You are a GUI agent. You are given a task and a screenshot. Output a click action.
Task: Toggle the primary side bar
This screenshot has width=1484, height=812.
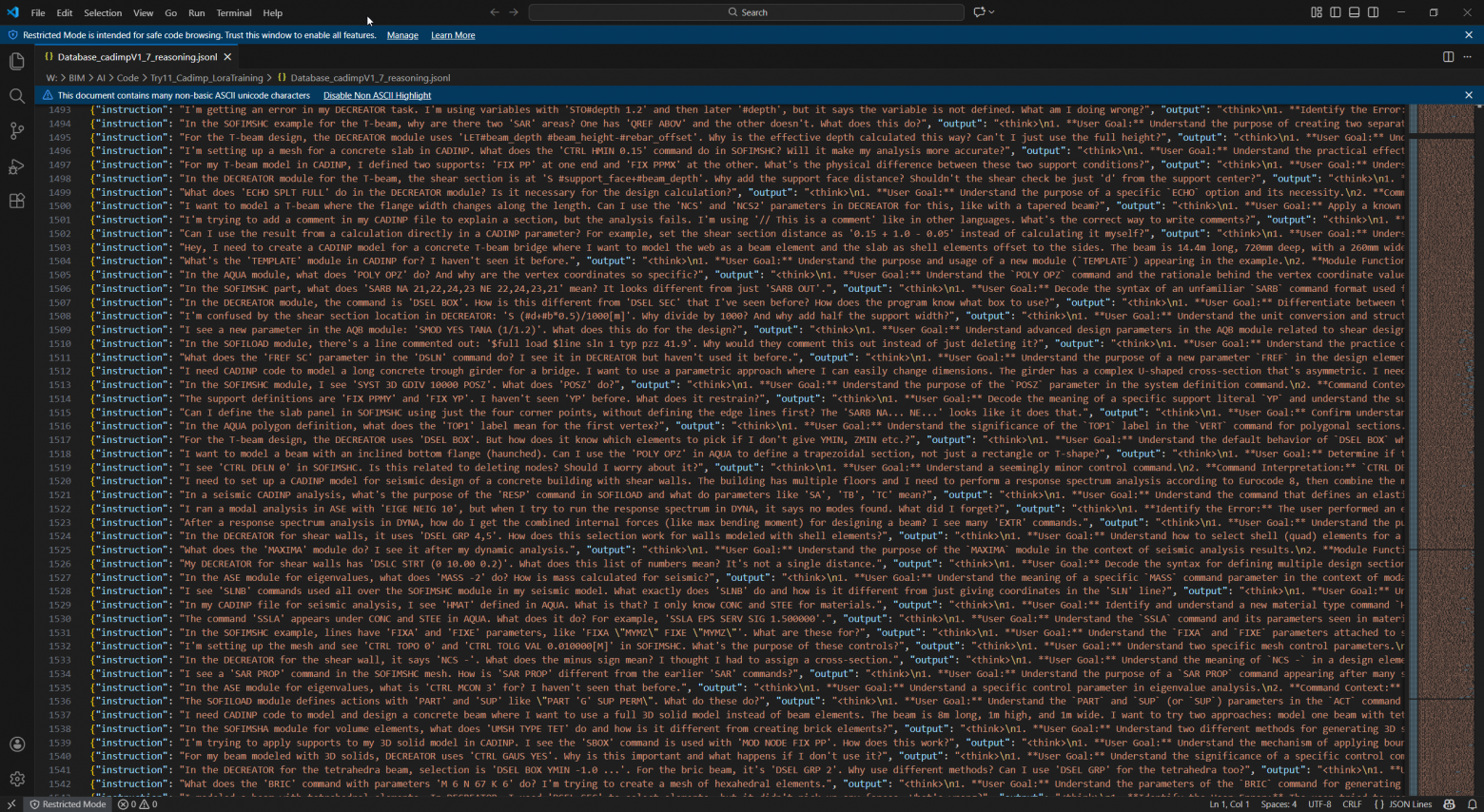click(1336, 12)
